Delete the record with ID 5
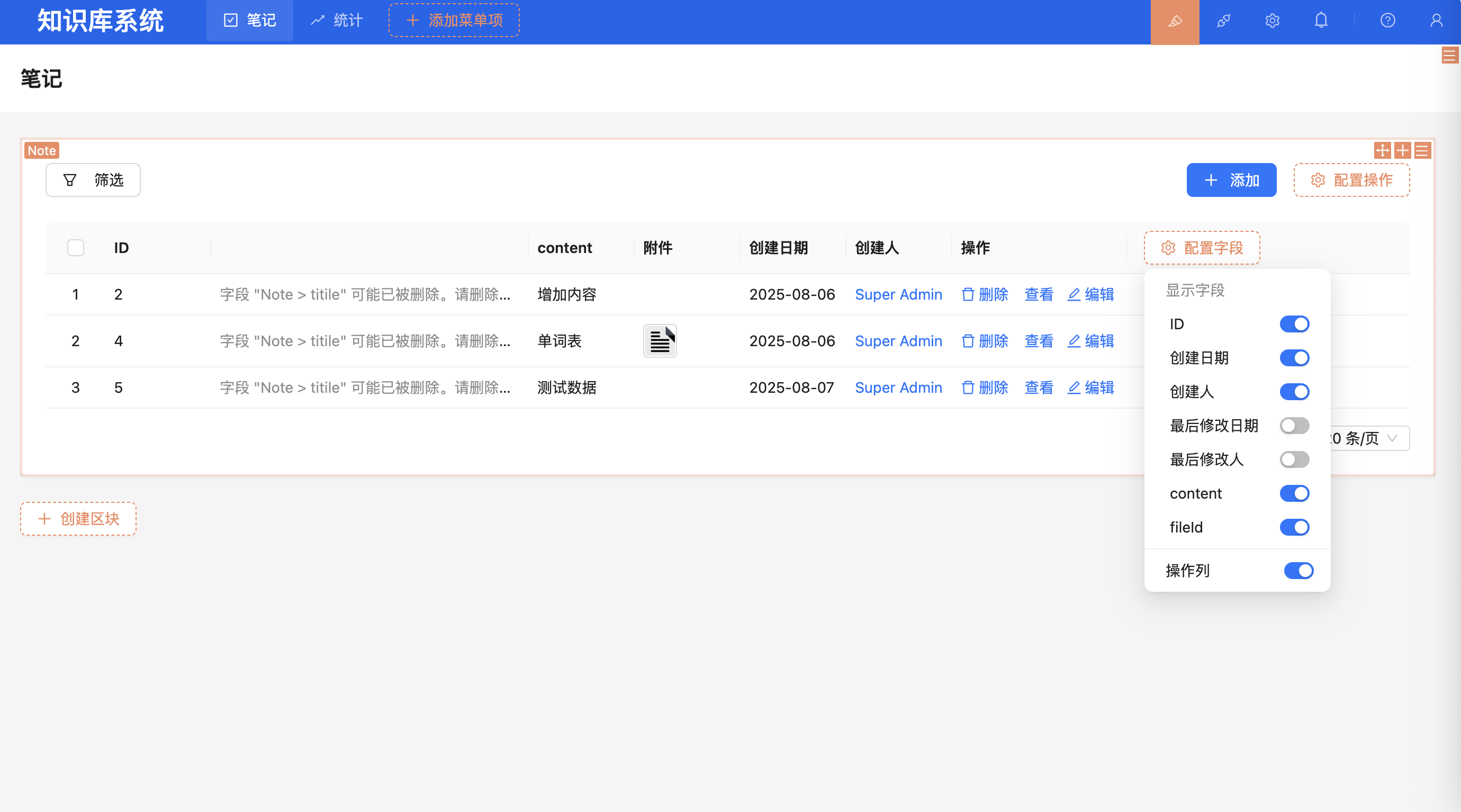1461x812 pixels. [985, 387]
